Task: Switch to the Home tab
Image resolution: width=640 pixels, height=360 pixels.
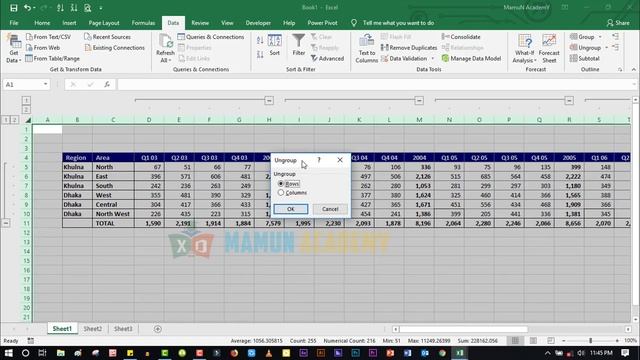Action: pos(42,23)
